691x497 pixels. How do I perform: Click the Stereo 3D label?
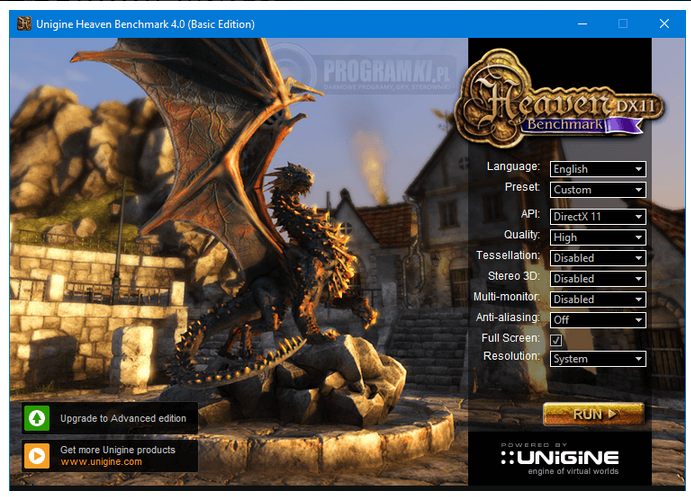(x=514, y=276)
